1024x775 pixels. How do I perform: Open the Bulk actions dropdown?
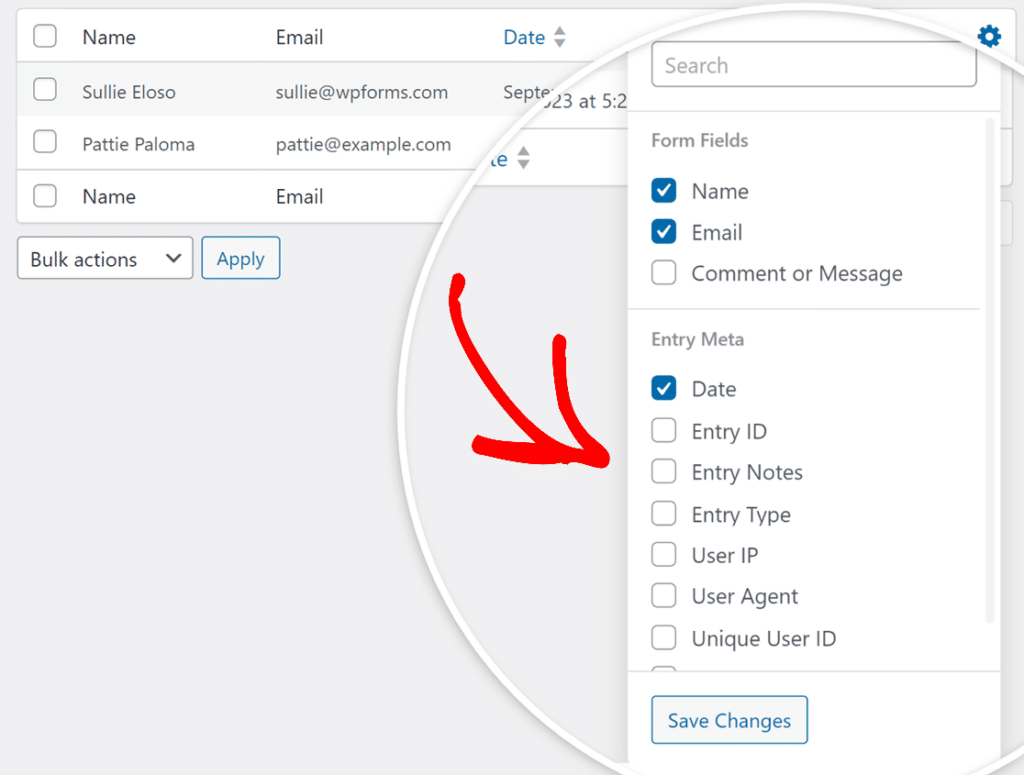click(104, 258)
